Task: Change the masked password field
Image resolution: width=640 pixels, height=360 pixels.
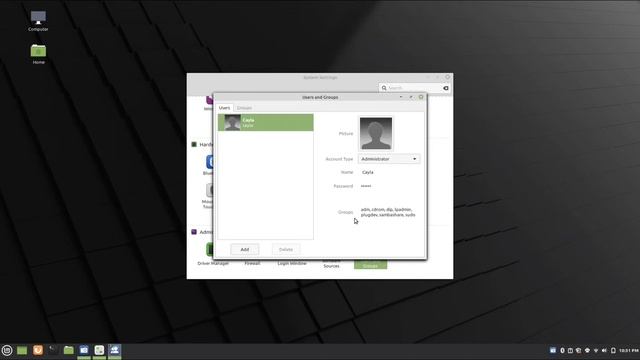Action: [x=366, y=186]
